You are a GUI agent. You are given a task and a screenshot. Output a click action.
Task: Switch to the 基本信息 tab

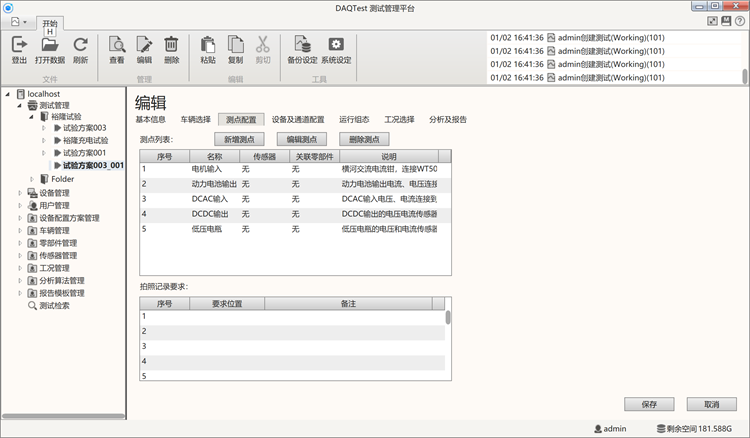(x=151, y=119)
